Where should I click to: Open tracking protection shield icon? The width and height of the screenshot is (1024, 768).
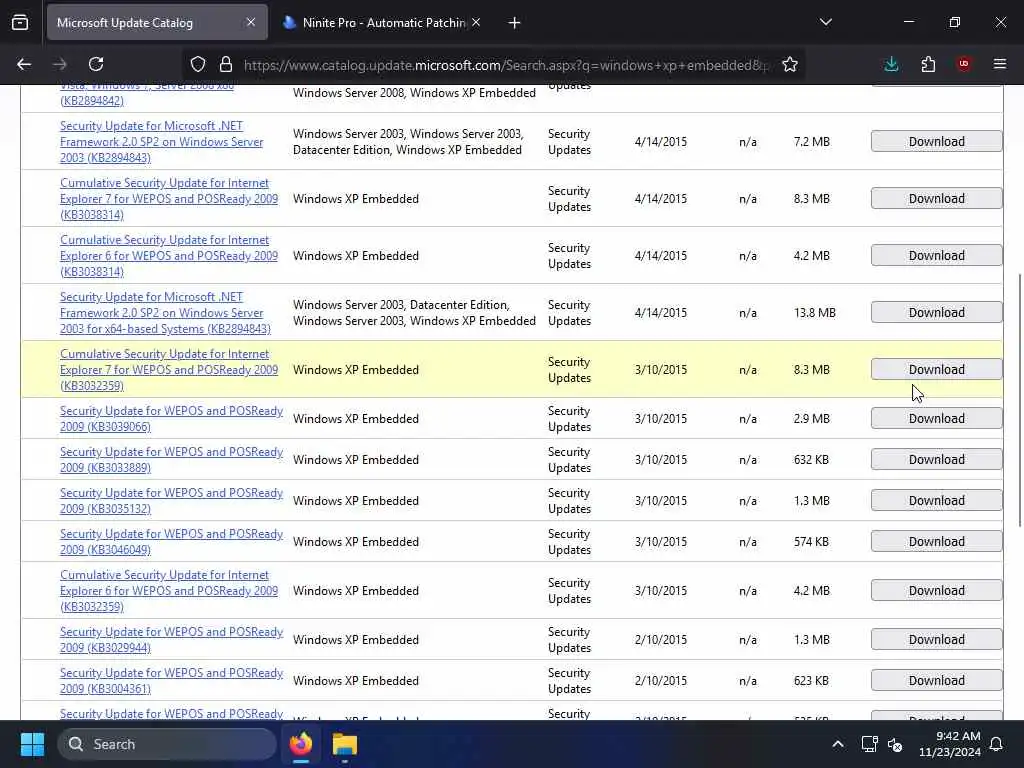(x=198, y=64)
